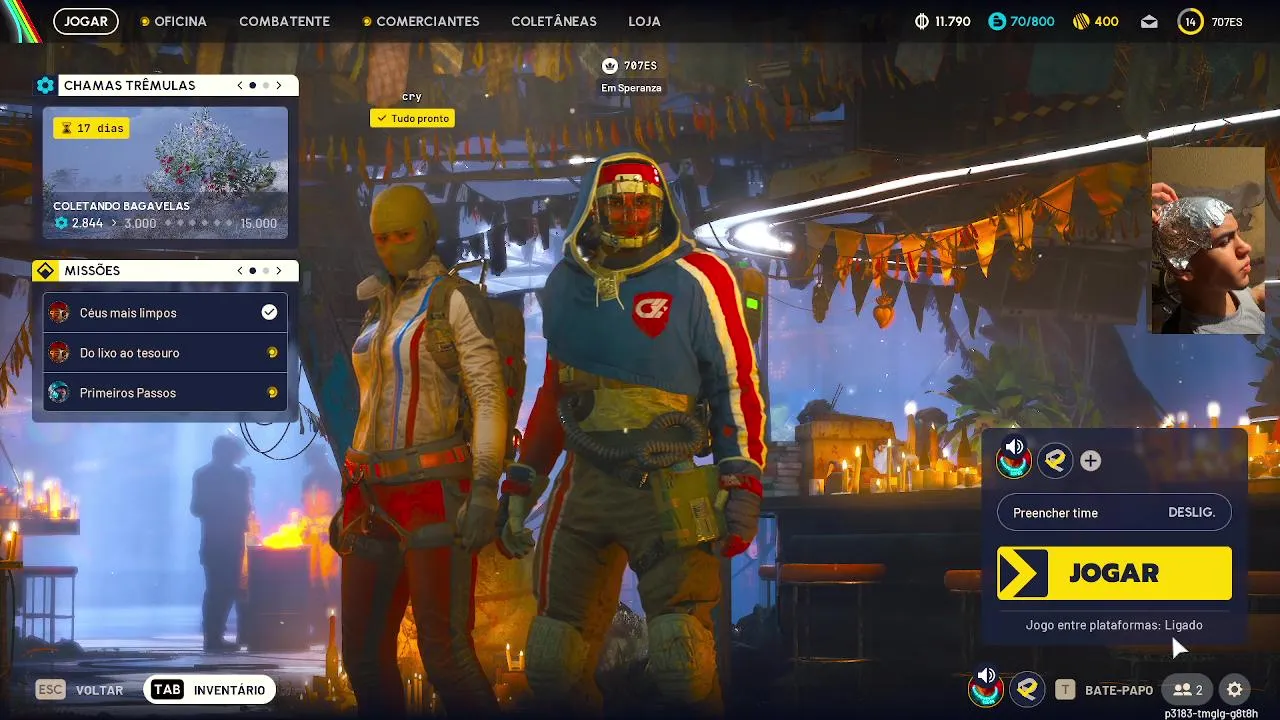
Task: Open the social list showing 2 friends
Action: tap(1188, 690)
